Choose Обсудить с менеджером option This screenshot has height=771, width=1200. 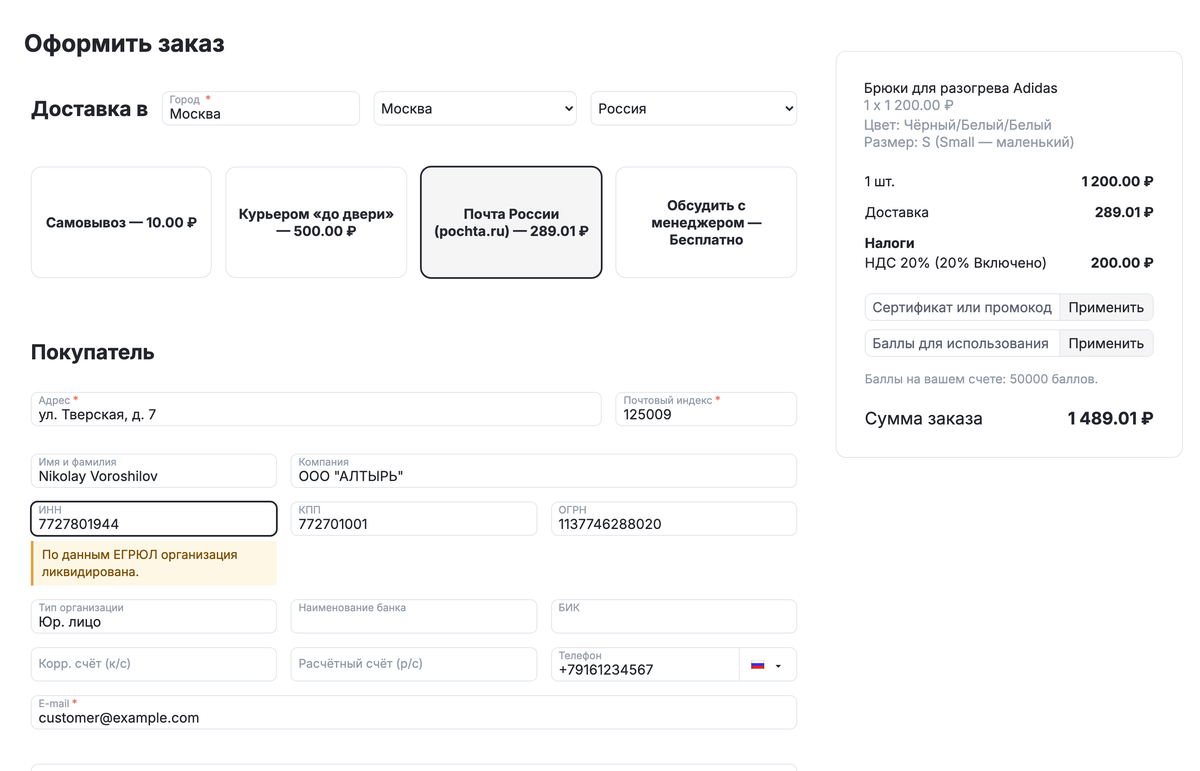pos(706,222)
